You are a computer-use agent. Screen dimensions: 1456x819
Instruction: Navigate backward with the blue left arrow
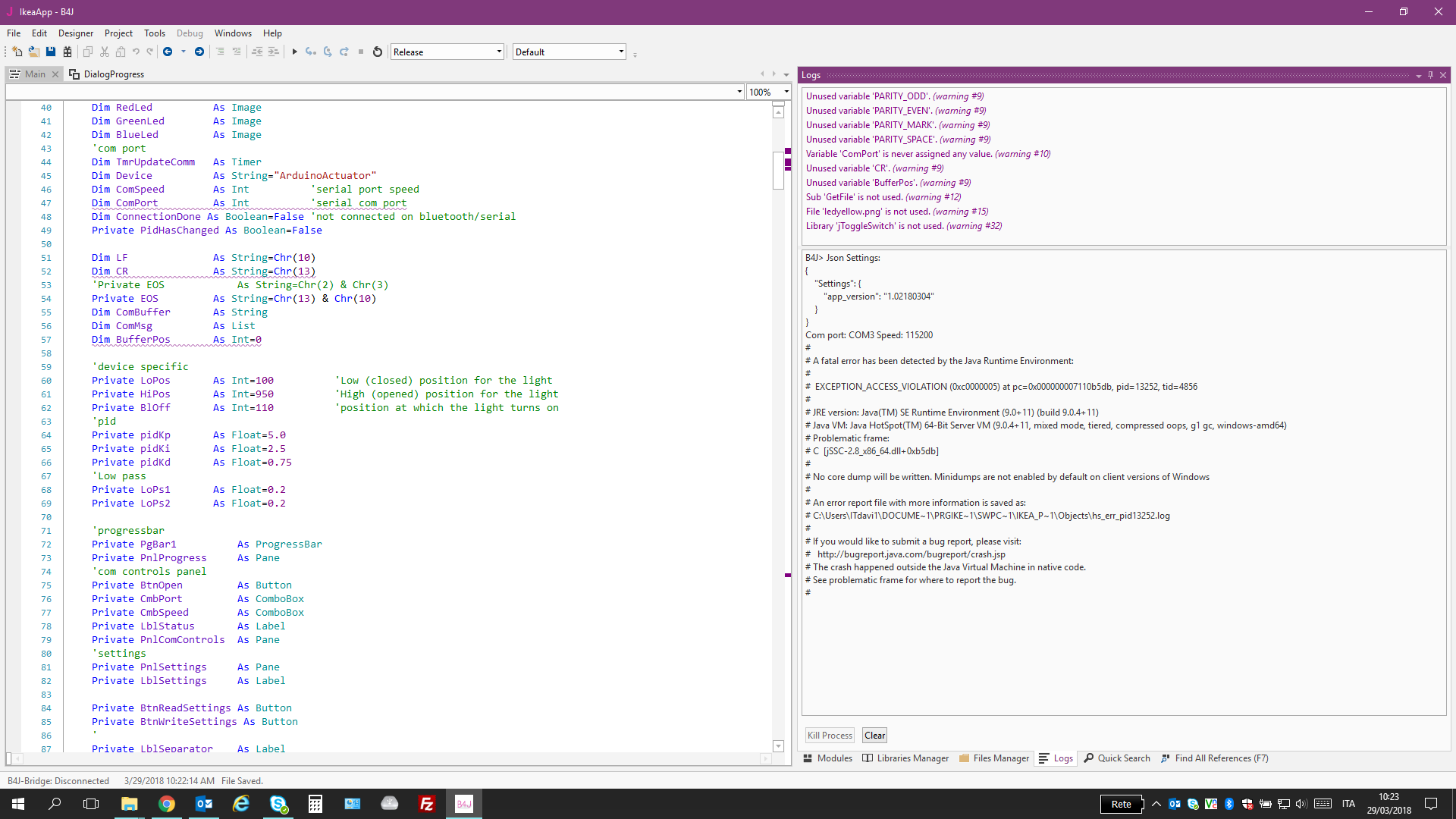pos(168,52)
